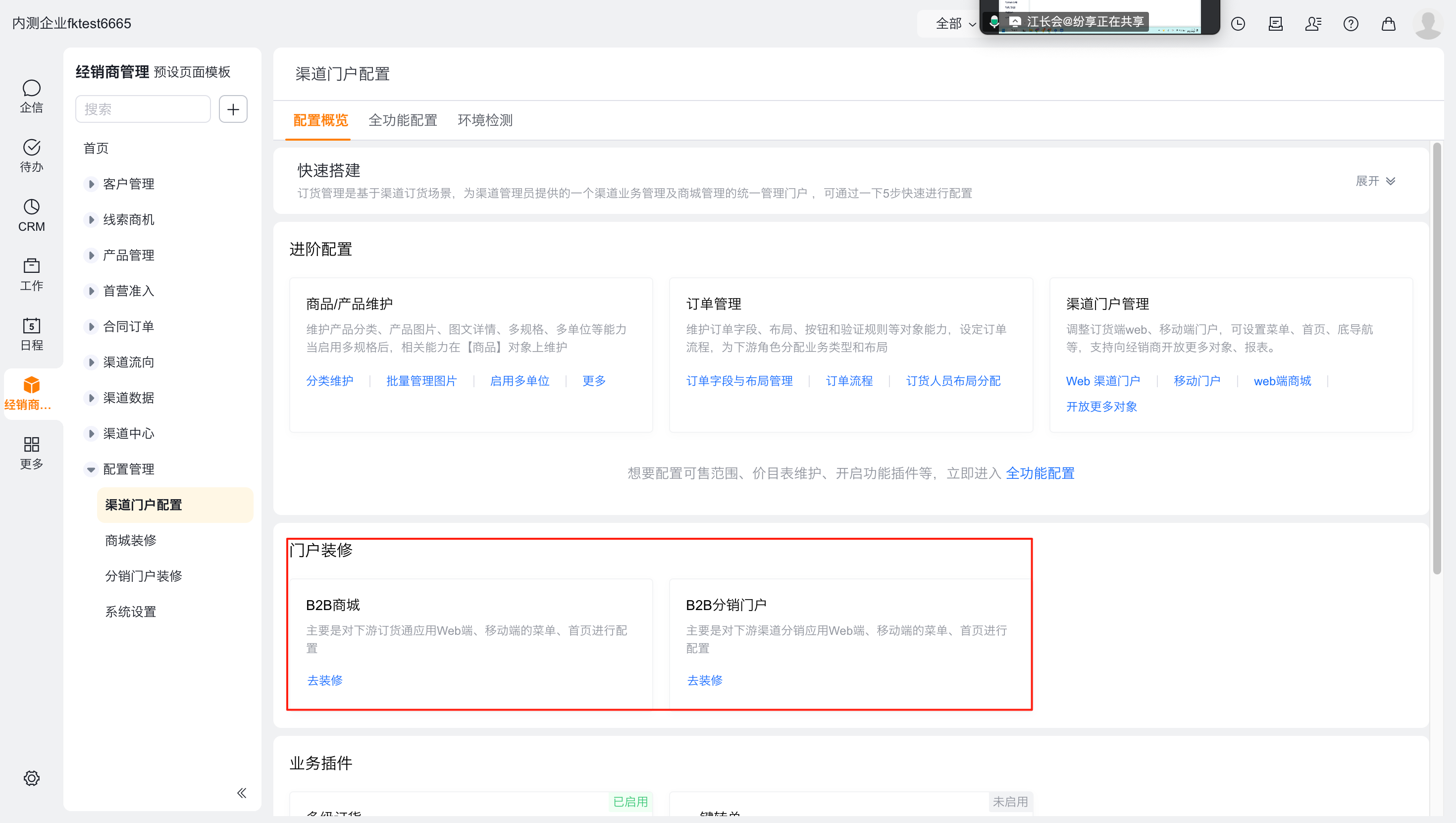Open the help question mark icon
This screenshot has height=823, width=1456.
click(x=1351, y=24)
